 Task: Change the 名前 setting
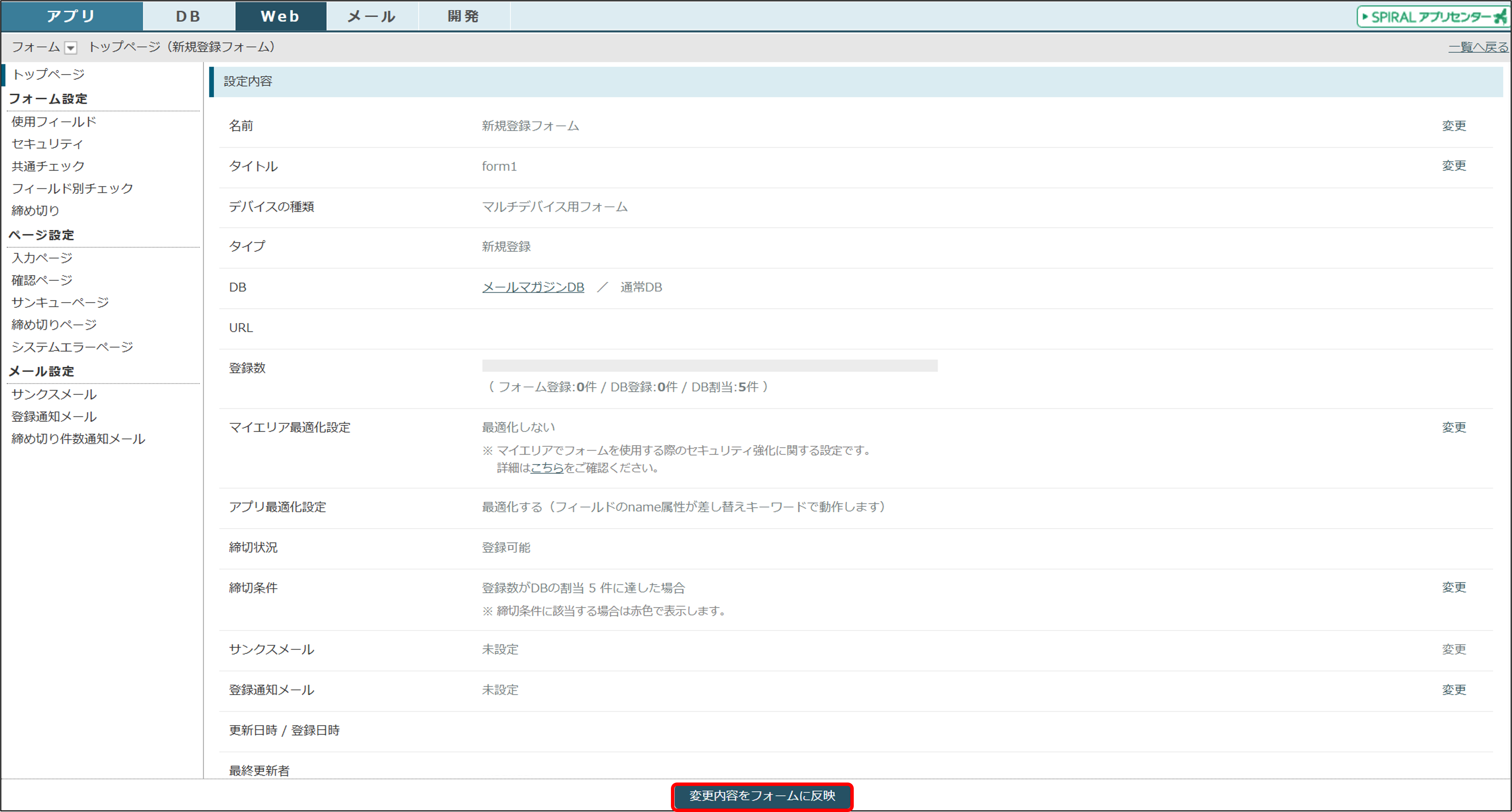pos(1454,126)
